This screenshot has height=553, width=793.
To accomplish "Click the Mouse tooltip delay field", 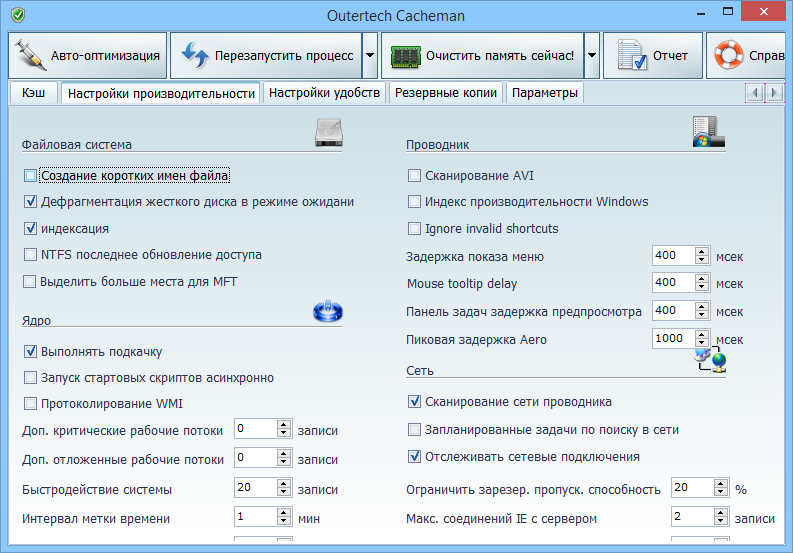I will pos(674,282).
